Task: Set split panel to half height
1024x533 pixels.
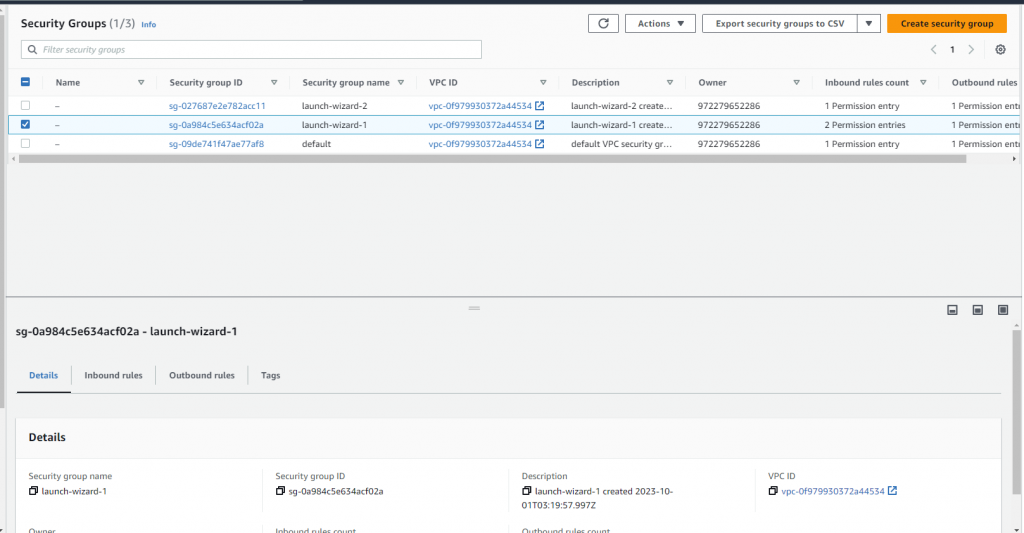Action: pos(978,310)
